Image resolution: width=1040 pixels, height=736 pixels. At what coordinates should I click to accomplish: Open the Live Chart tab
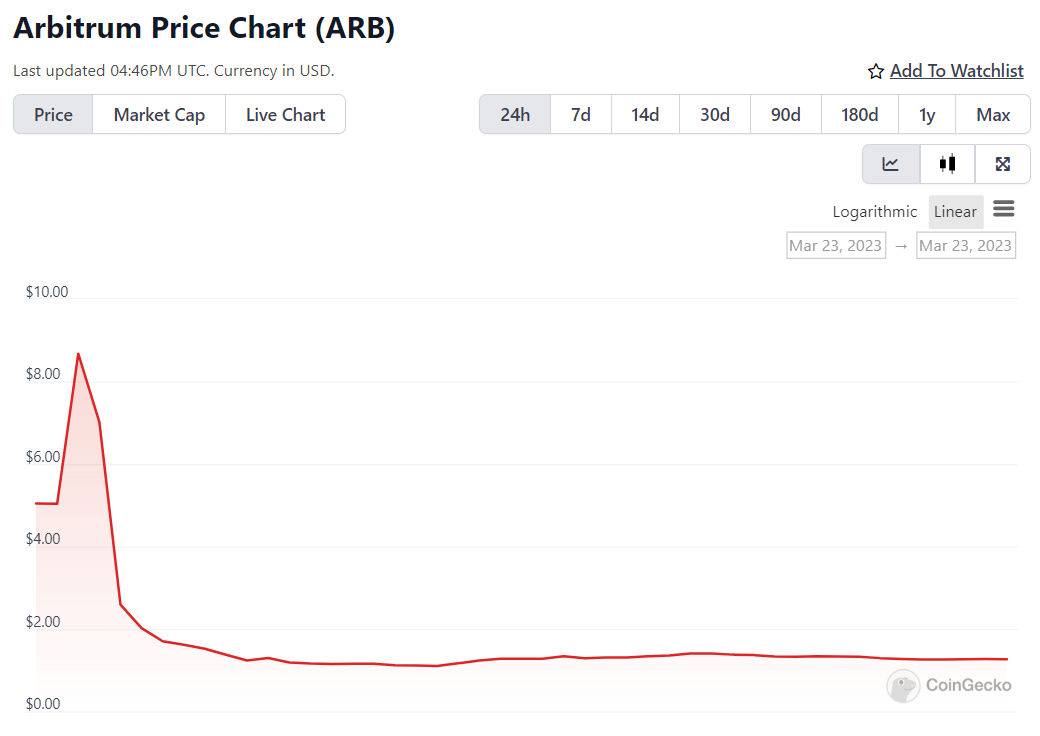(285, 115)
